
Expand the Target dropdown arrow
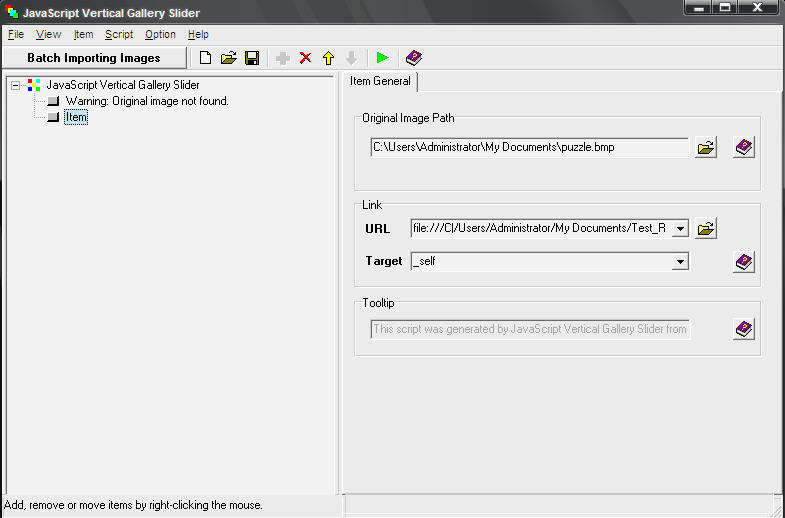(680, 261)
